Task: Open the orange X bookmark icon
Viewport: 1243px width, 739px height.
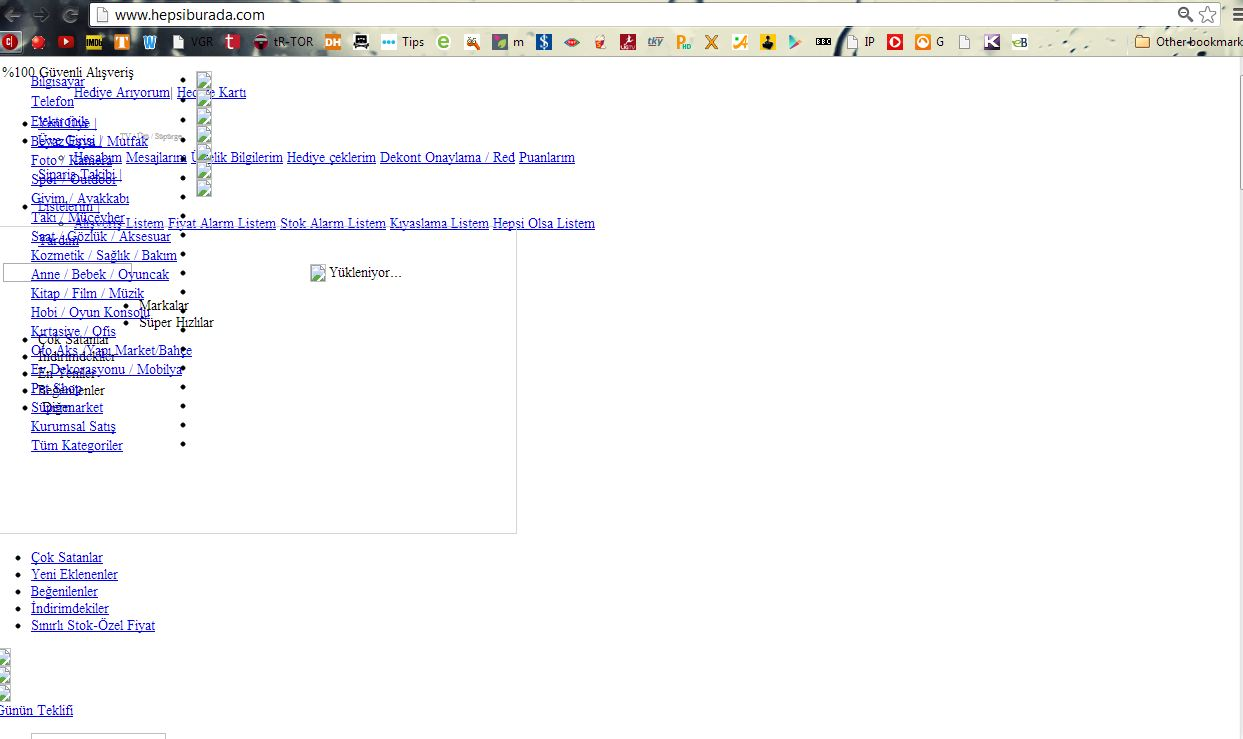Action: pos(712,42)
